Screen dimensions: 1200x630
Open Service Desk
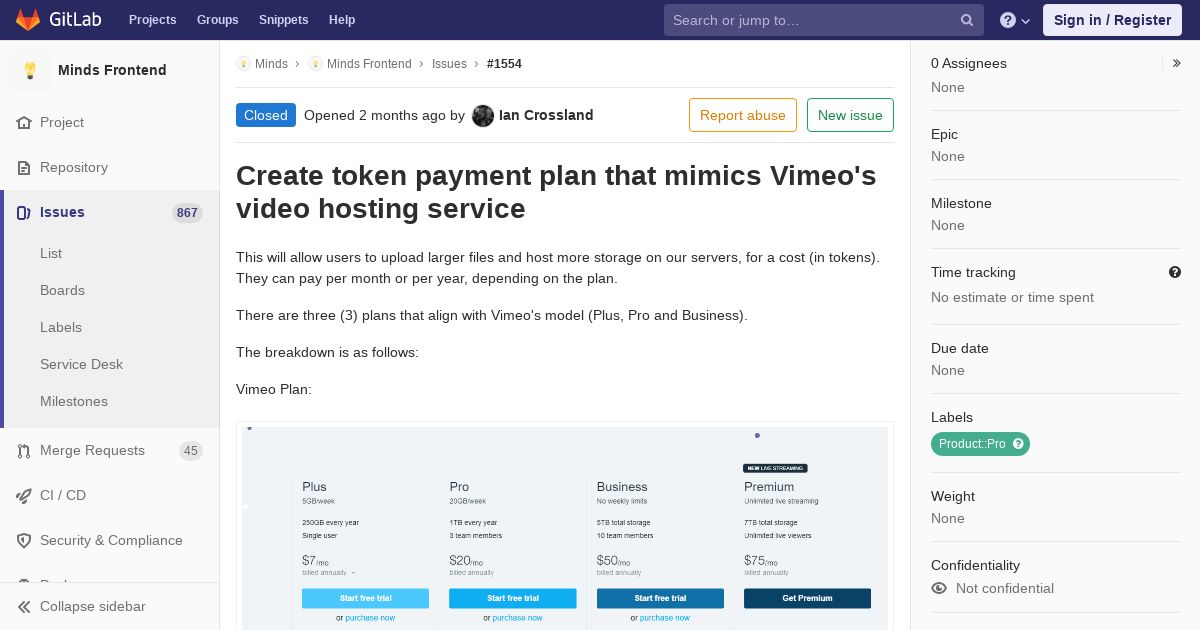[x=81, y=364]
